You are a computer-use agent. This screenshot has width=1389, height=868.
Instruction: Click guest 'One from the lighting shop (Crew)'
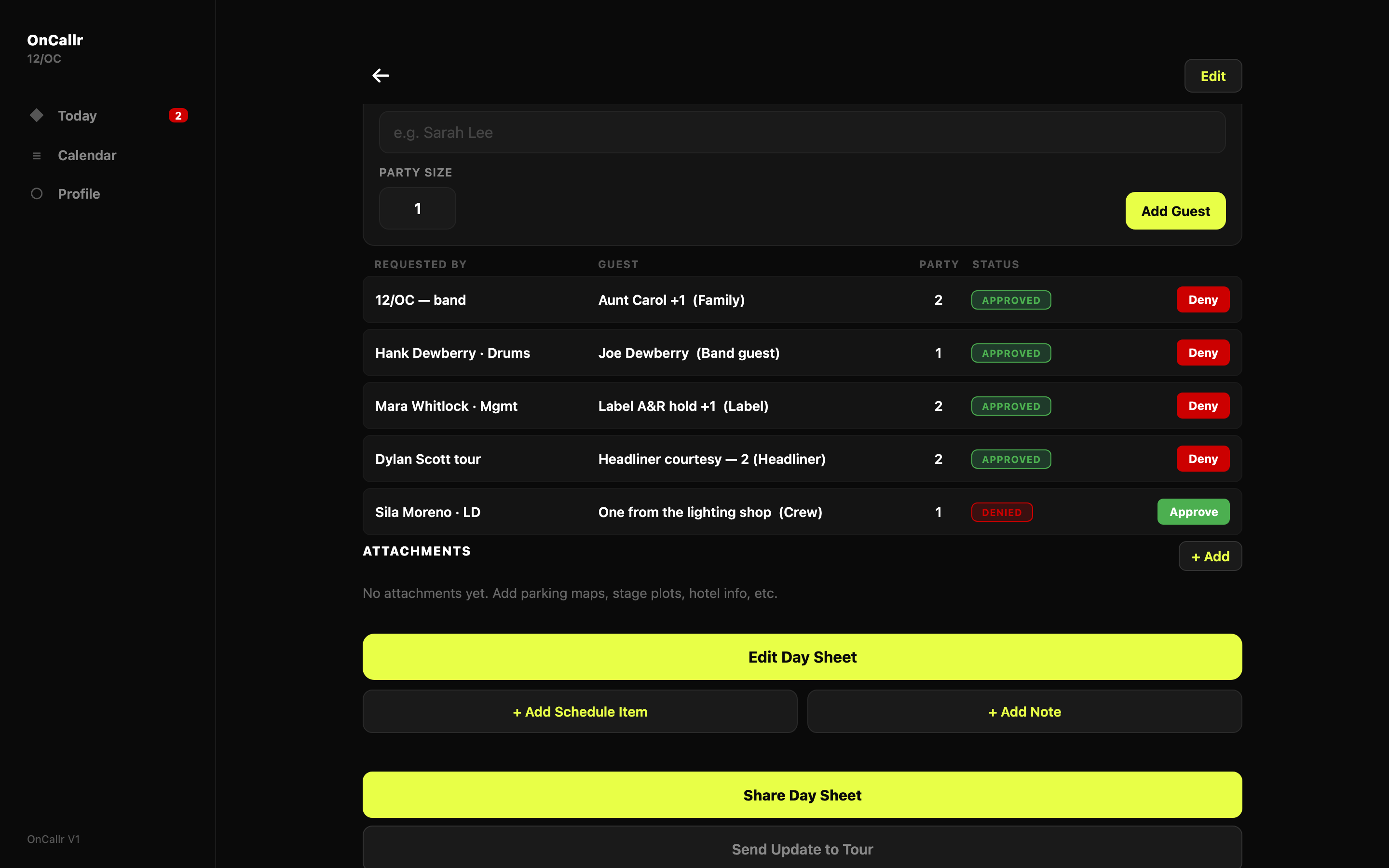coord(710,512)
